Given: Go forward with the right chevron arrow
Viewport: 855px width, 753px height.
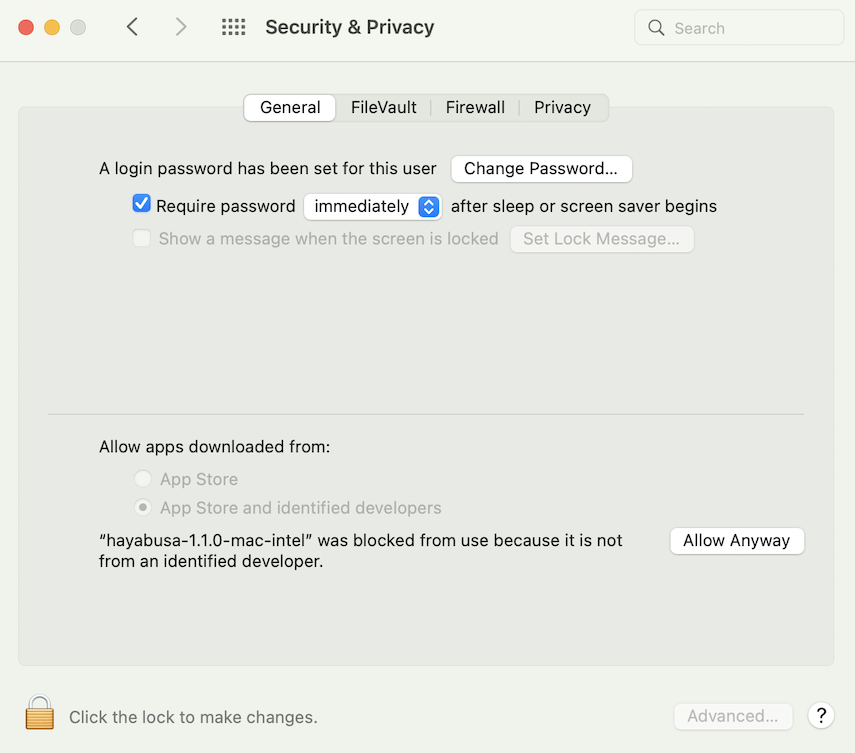Looking at the screenshot, I should click(x=180, y=27).
